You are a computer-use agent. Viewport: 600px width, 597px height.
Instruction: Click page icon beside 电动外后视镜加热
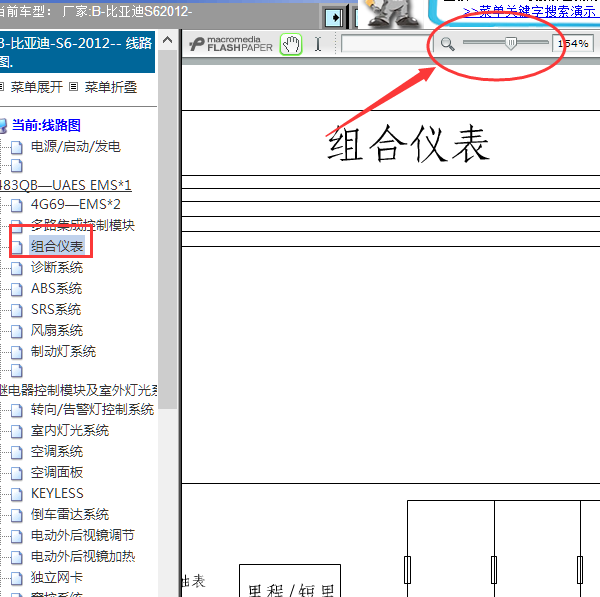coord(16,558)
